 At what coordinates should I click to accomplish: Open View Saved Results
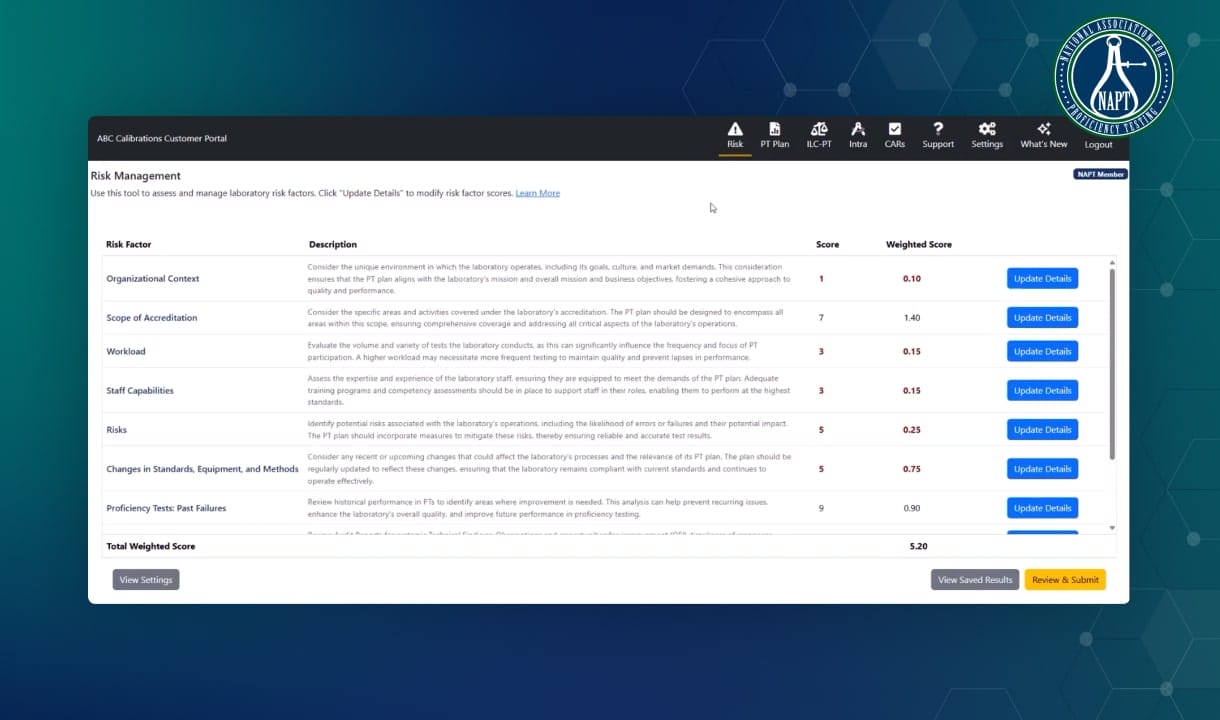tap(975, 580)
